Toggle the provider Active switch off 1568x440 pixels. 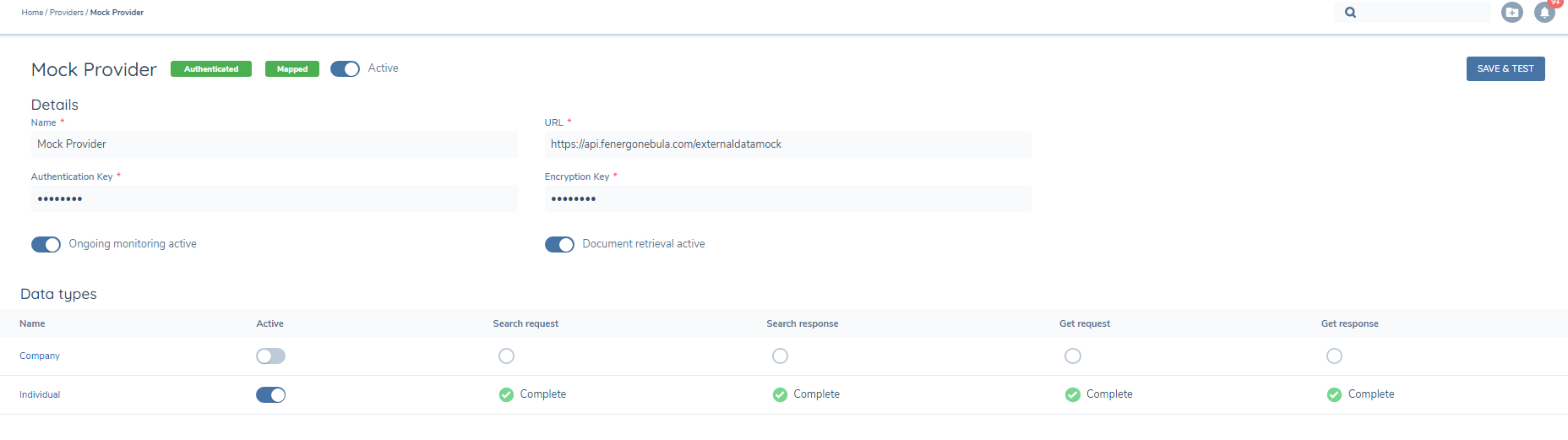345,69
